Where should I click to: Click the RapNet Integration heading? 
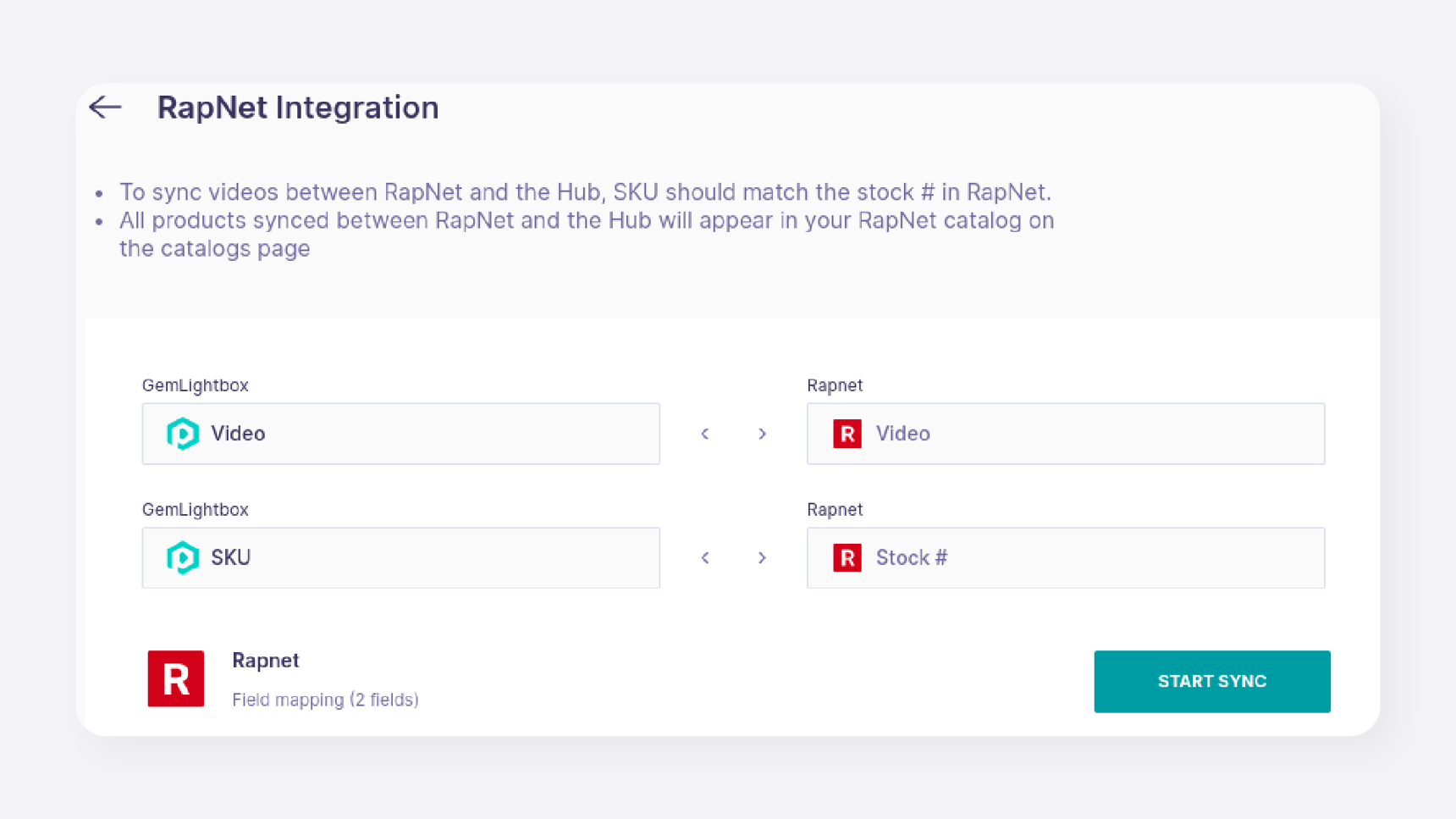point(297,108)
